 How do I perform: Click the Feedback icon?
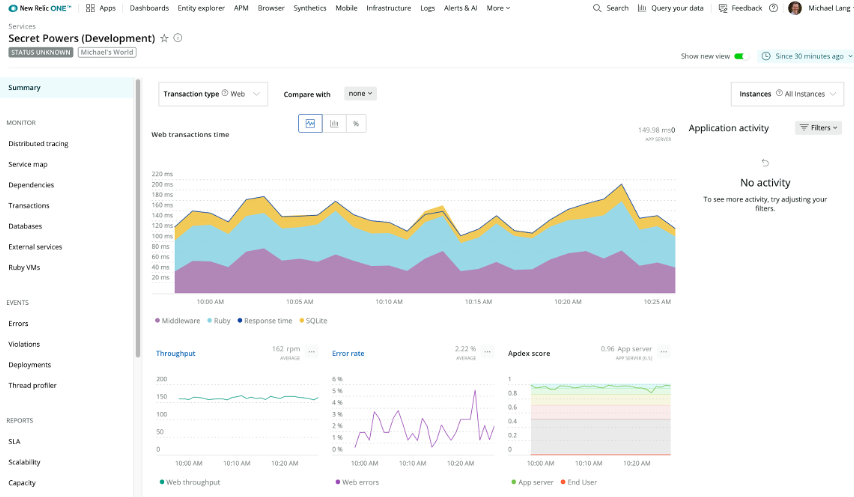[x=723, y=8]
